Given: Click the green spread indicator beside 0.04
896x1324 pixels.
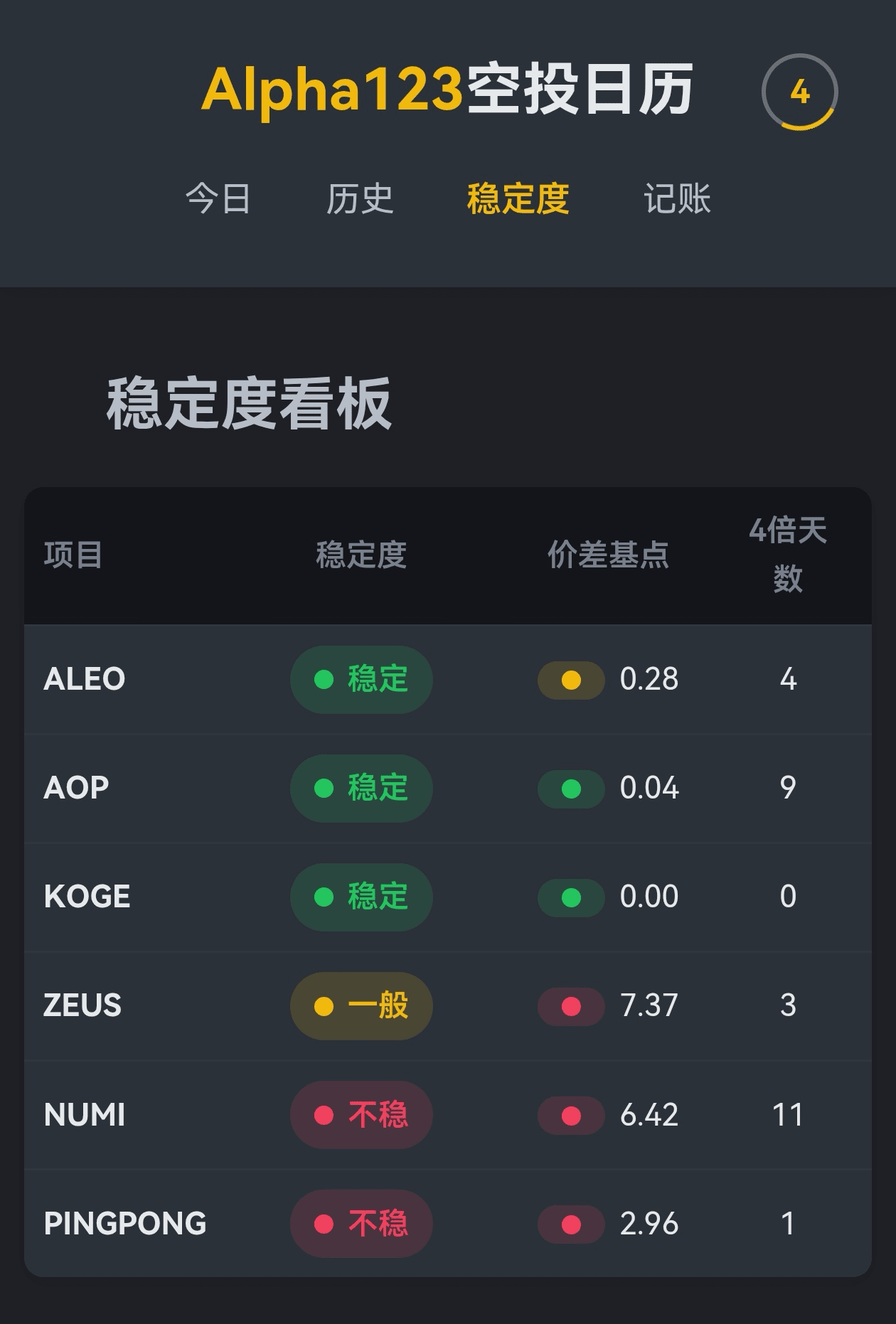Looking at the screenshot, I should 571,789.
